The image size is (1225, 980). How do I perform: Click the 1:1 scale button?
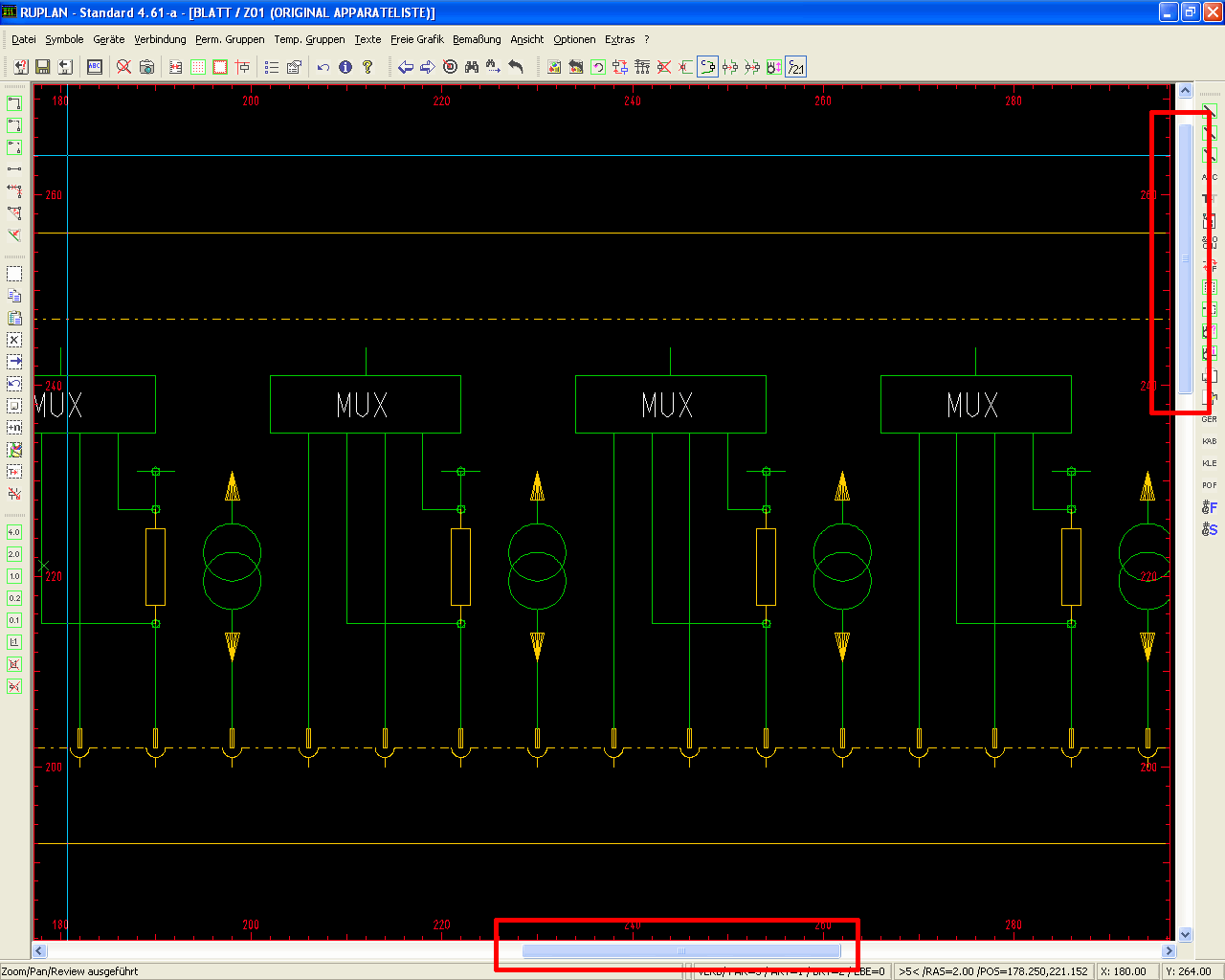click(x=14, y=642)
